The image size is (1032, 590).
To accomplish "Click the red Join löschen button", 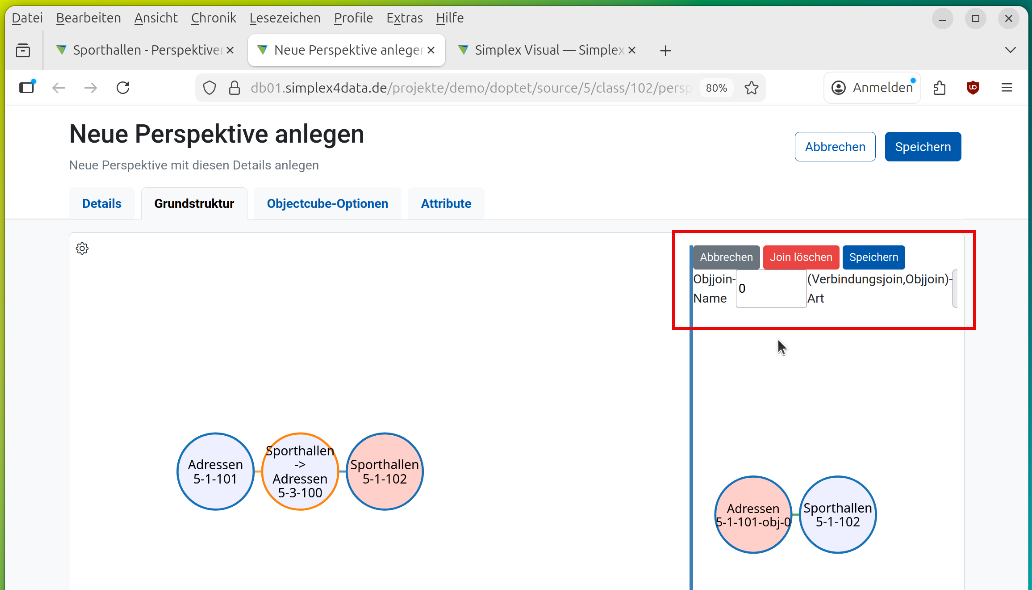I will tap(800, 257).
